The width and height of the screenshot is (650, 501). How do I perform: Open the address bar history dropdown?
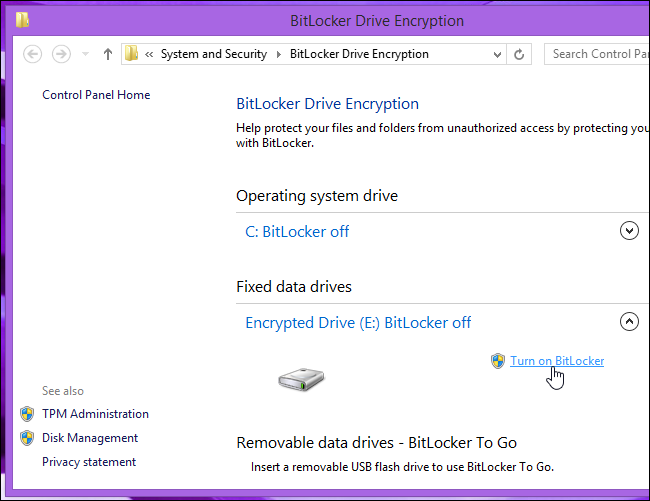pos(497,54)
